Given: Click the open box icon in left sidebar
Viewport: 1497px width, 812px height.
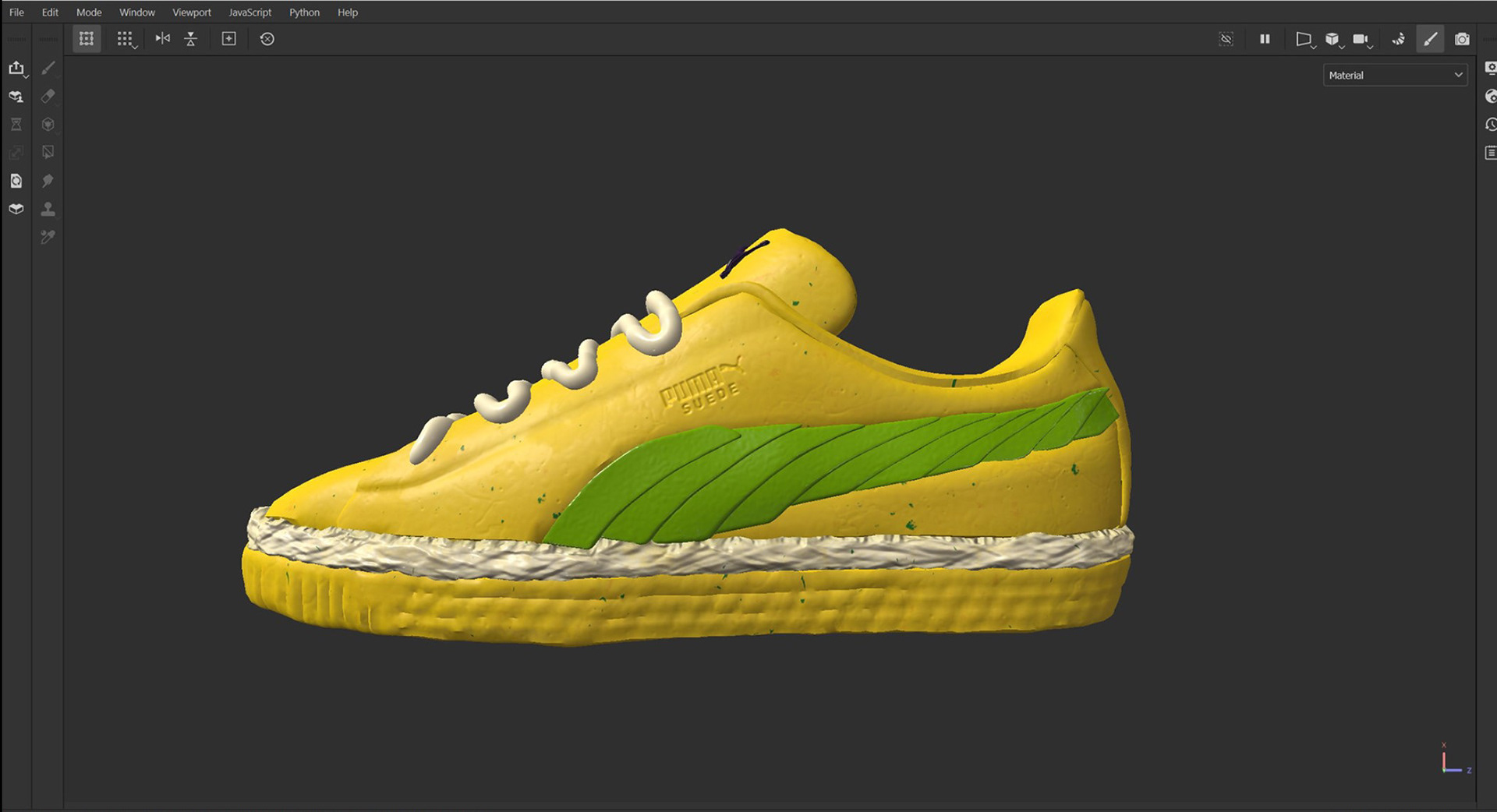Looking at the screenshot, I should (16, 209).
